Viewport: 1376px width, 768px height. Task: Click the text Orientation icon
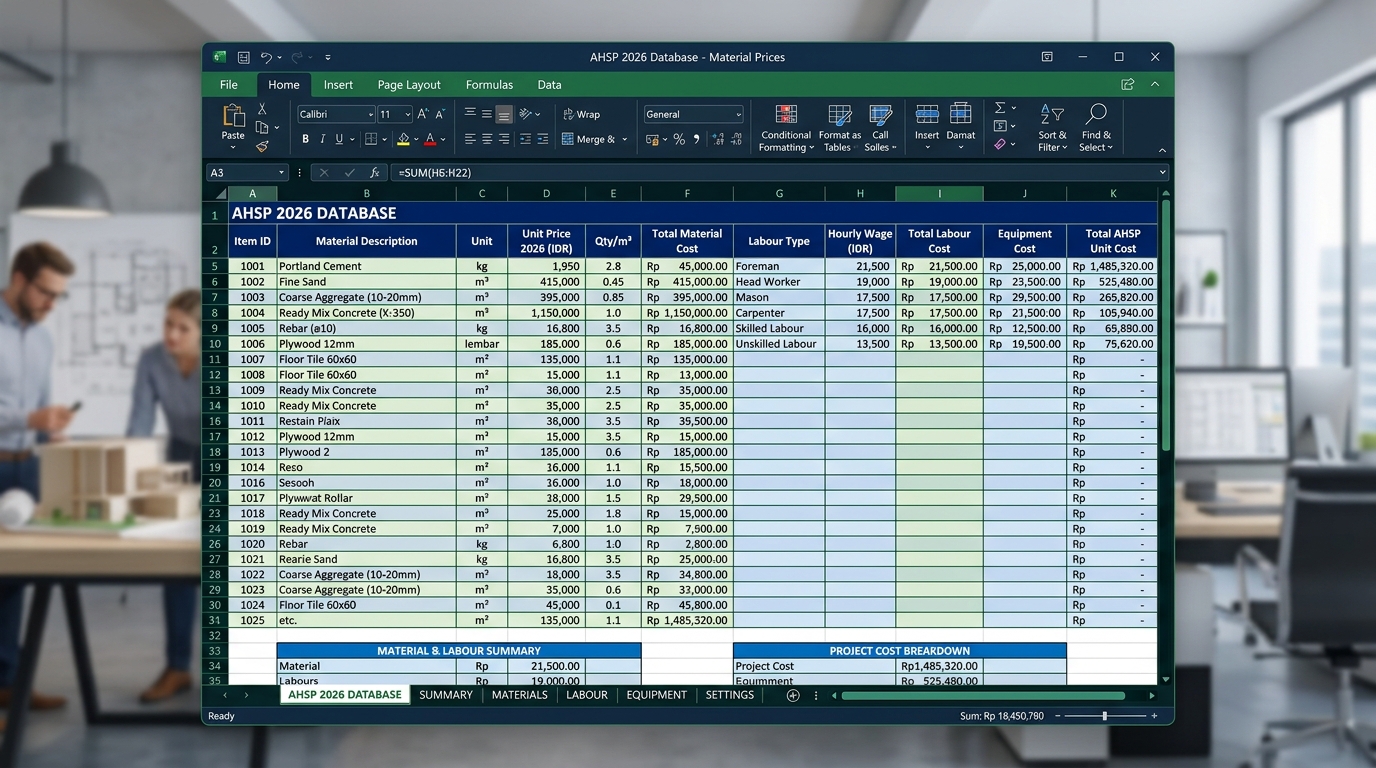[526, 114]
